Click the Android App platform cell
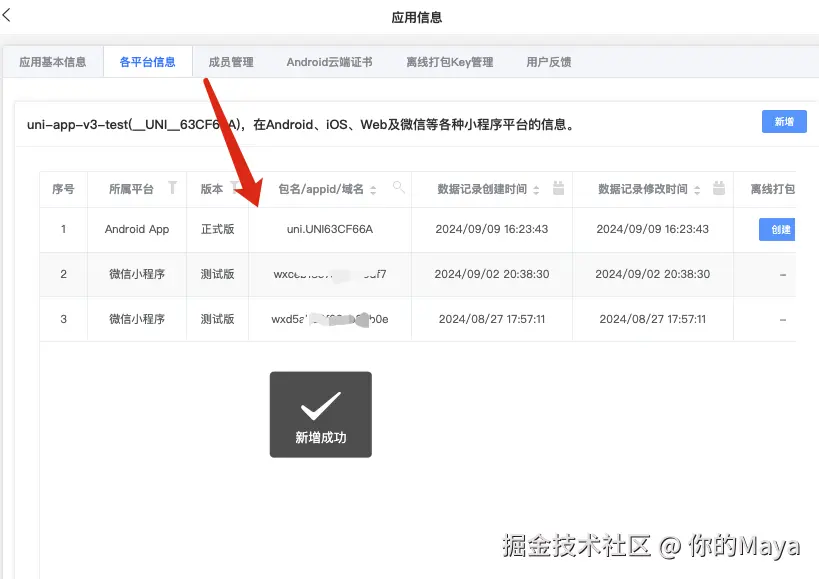Viewport: 819px width, 579px height. [x=137, y=229]
